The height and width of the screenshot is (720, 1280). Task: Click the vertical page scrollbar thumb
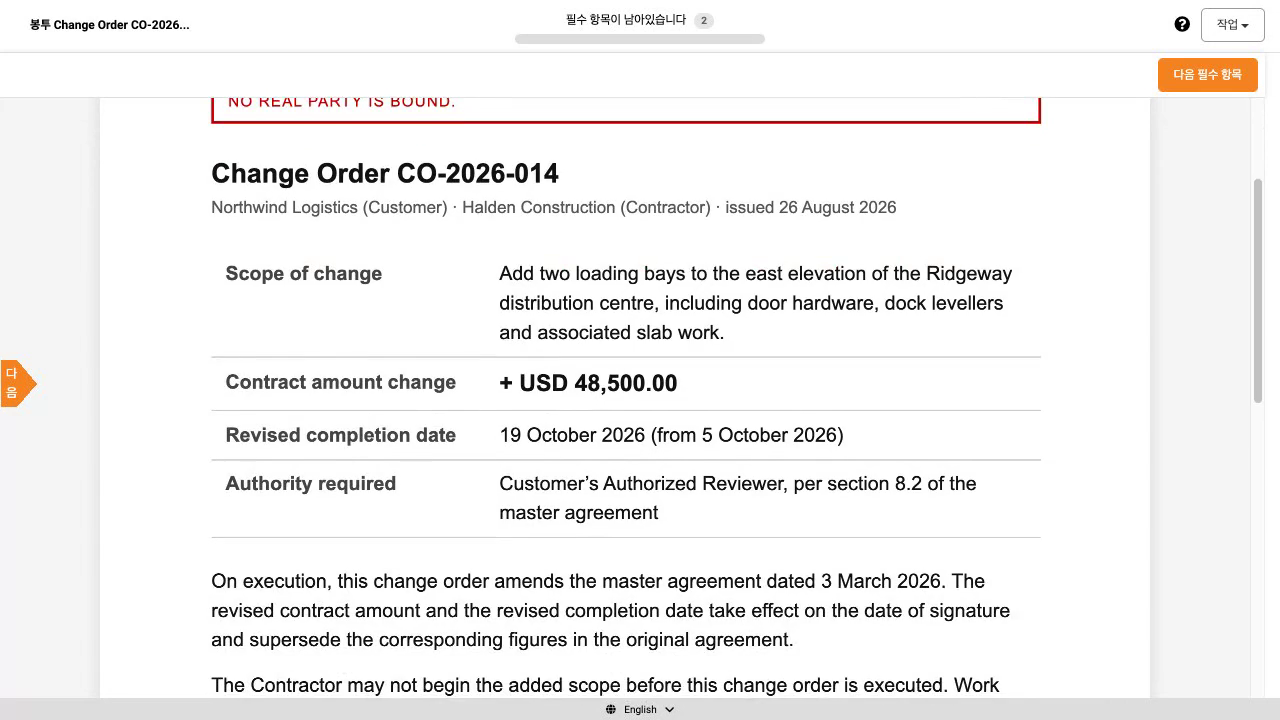[1258, 290]
